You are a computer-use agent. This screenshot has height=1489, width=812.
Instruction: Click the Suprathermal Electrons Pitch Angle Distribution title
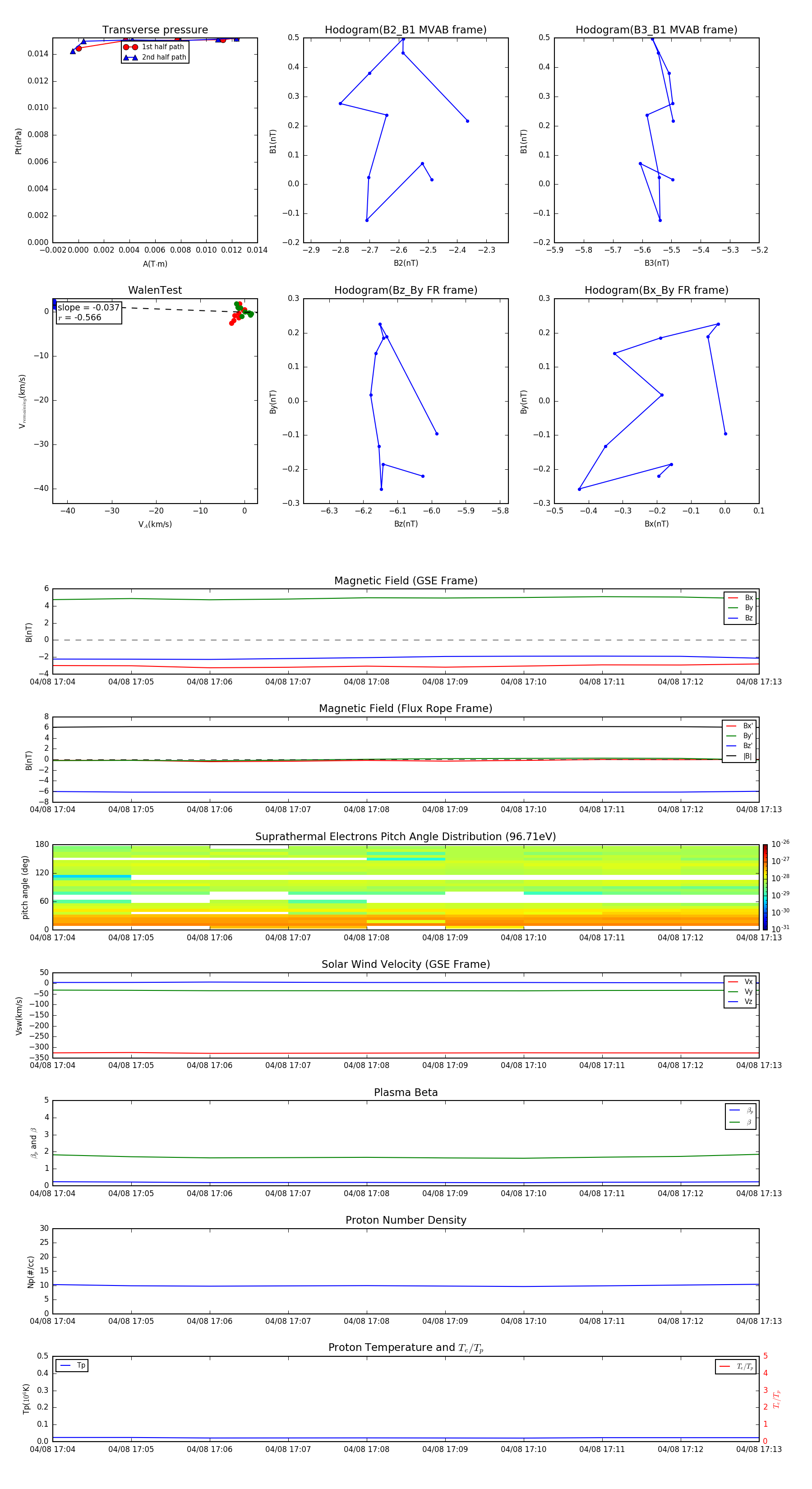(406, 837)
